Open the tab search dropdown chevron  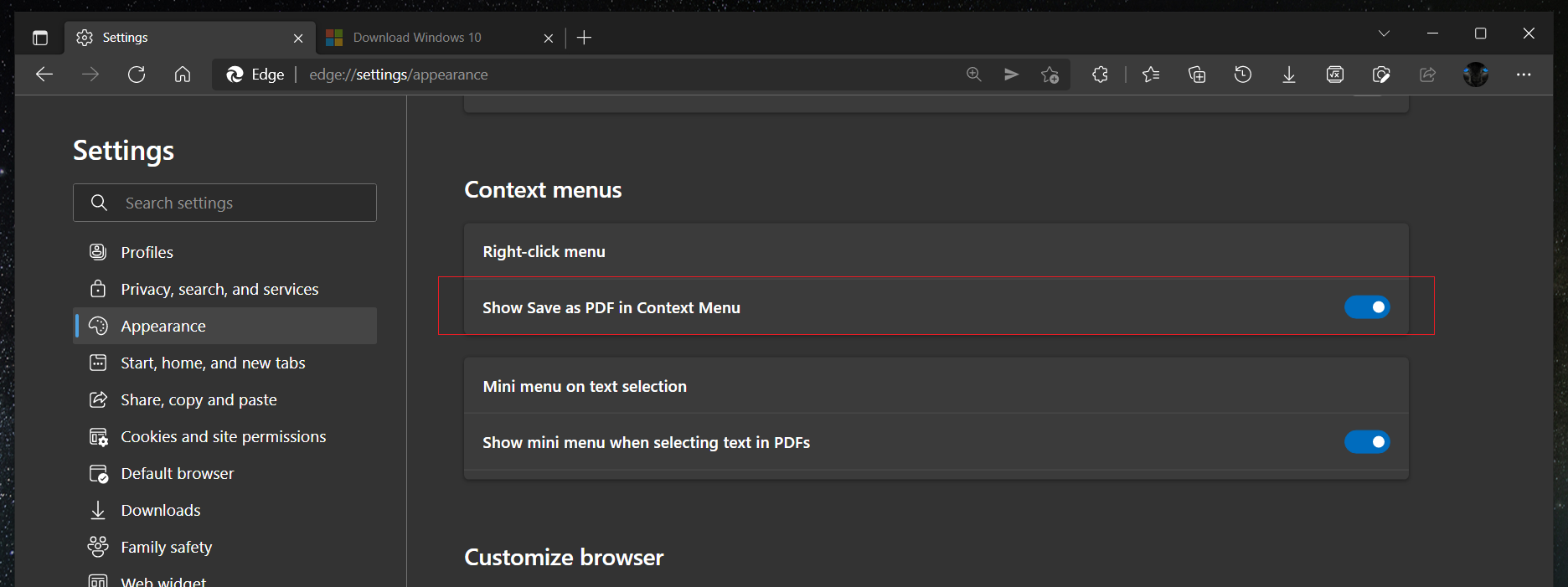coord(1384,33)
